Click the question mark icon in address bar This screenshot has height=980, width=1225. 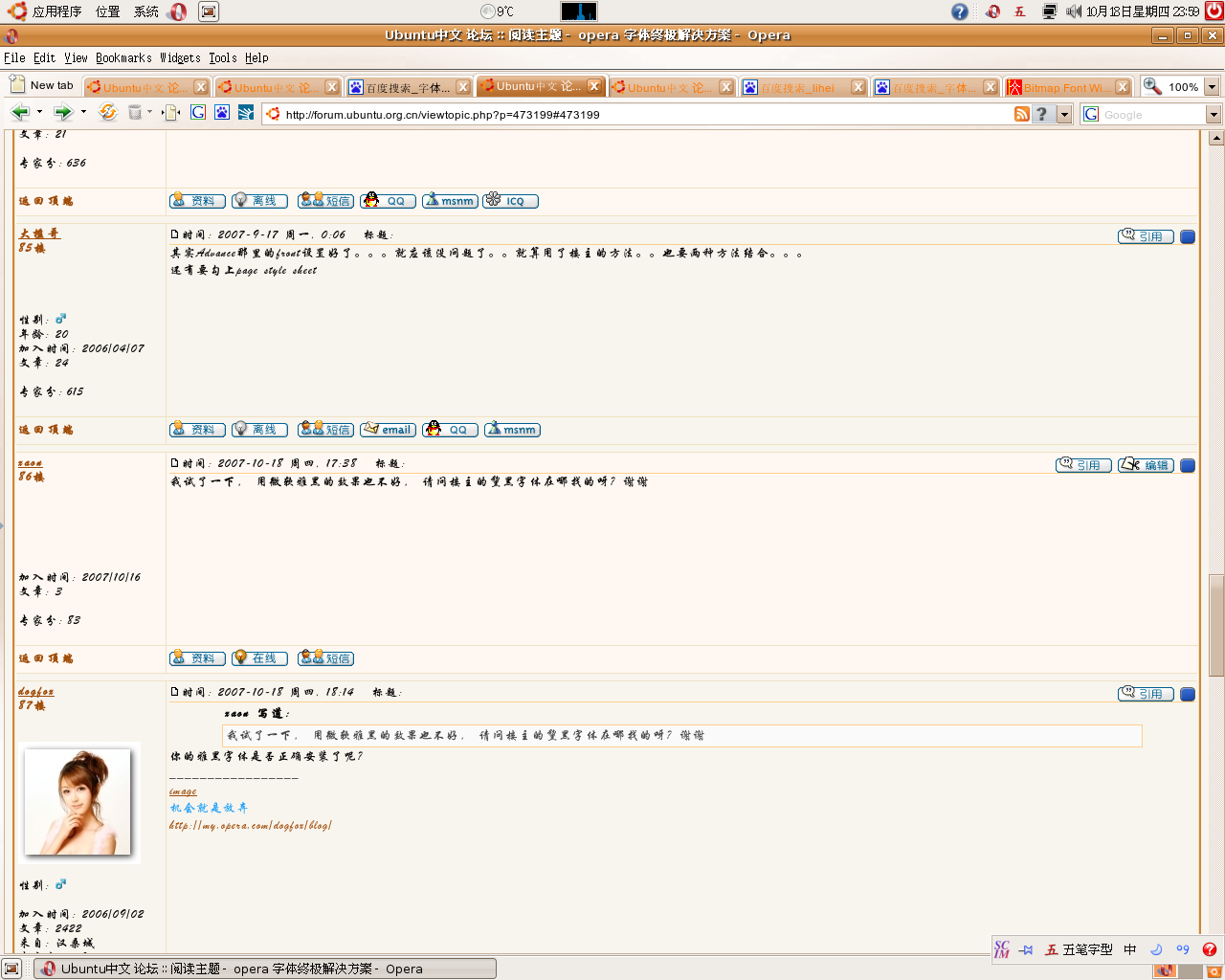click(x=1042, y=114)
